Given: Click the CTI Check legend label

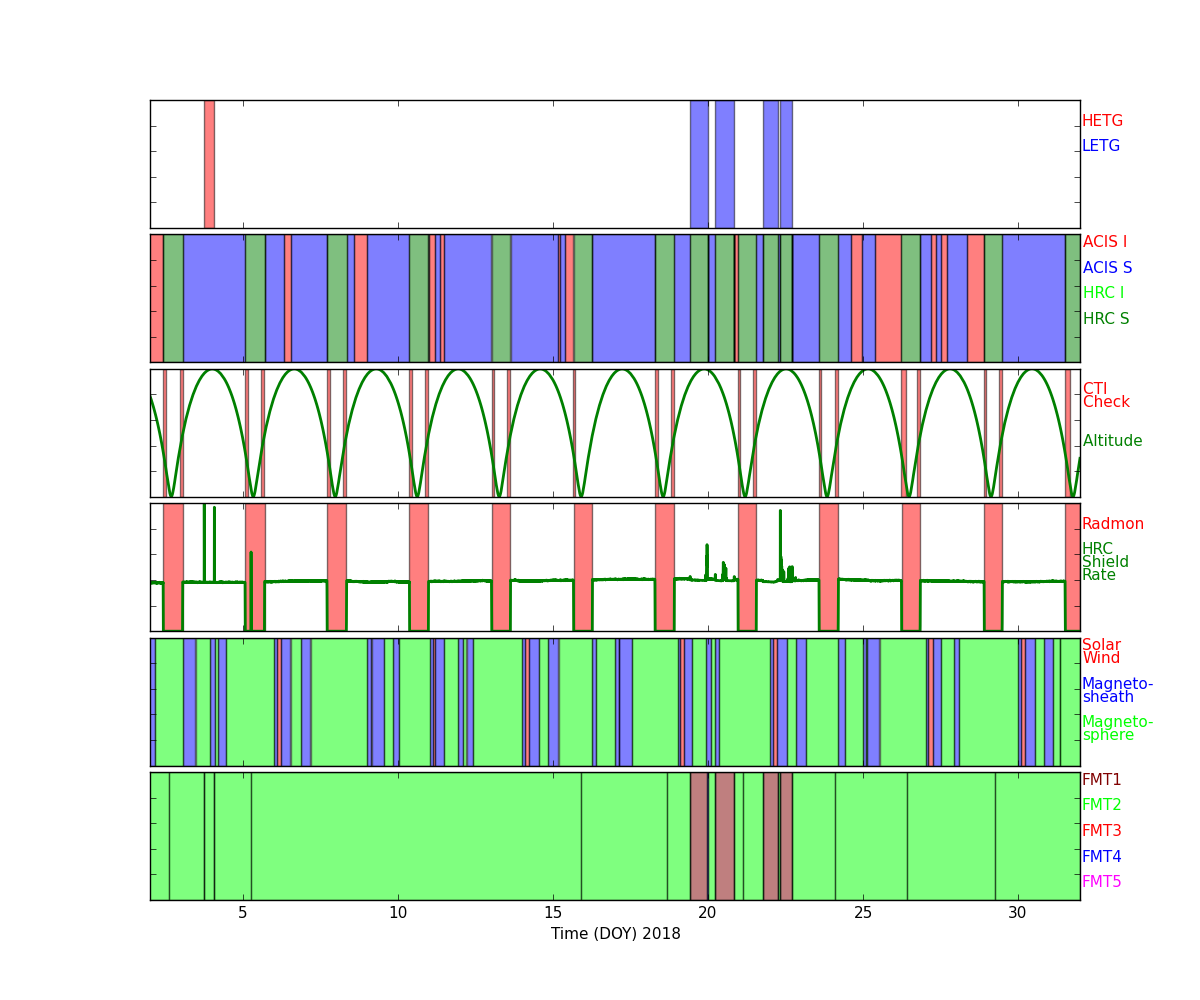Looking at the screenshot, I should coord(1105,396).
